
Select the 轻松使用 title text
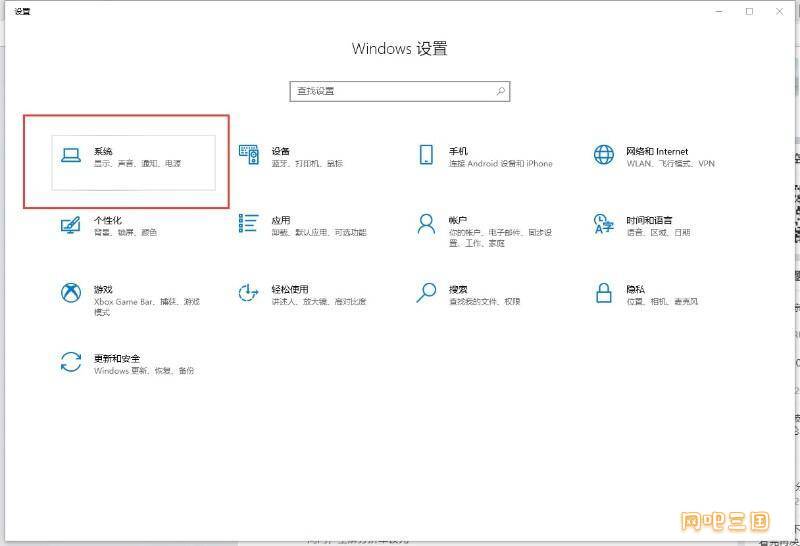pos(290,289)
